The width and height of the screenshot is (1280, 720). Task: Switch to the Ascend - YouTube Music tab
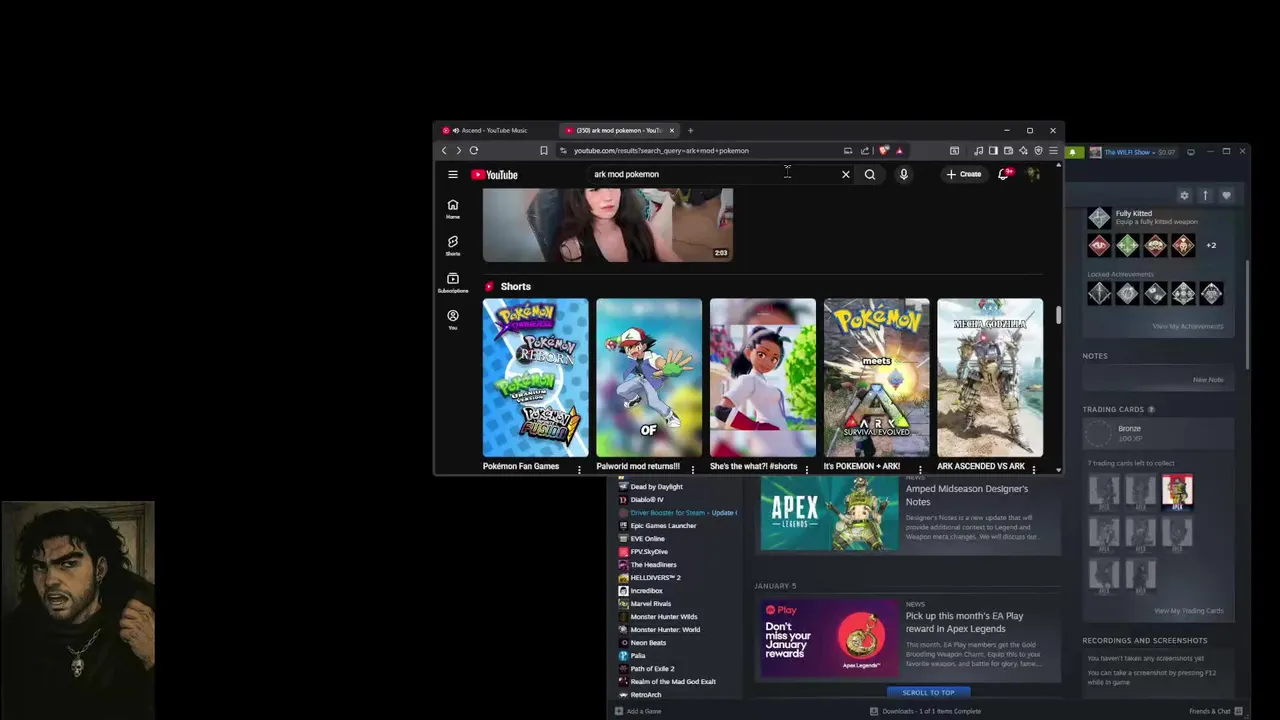pos(494,130)
